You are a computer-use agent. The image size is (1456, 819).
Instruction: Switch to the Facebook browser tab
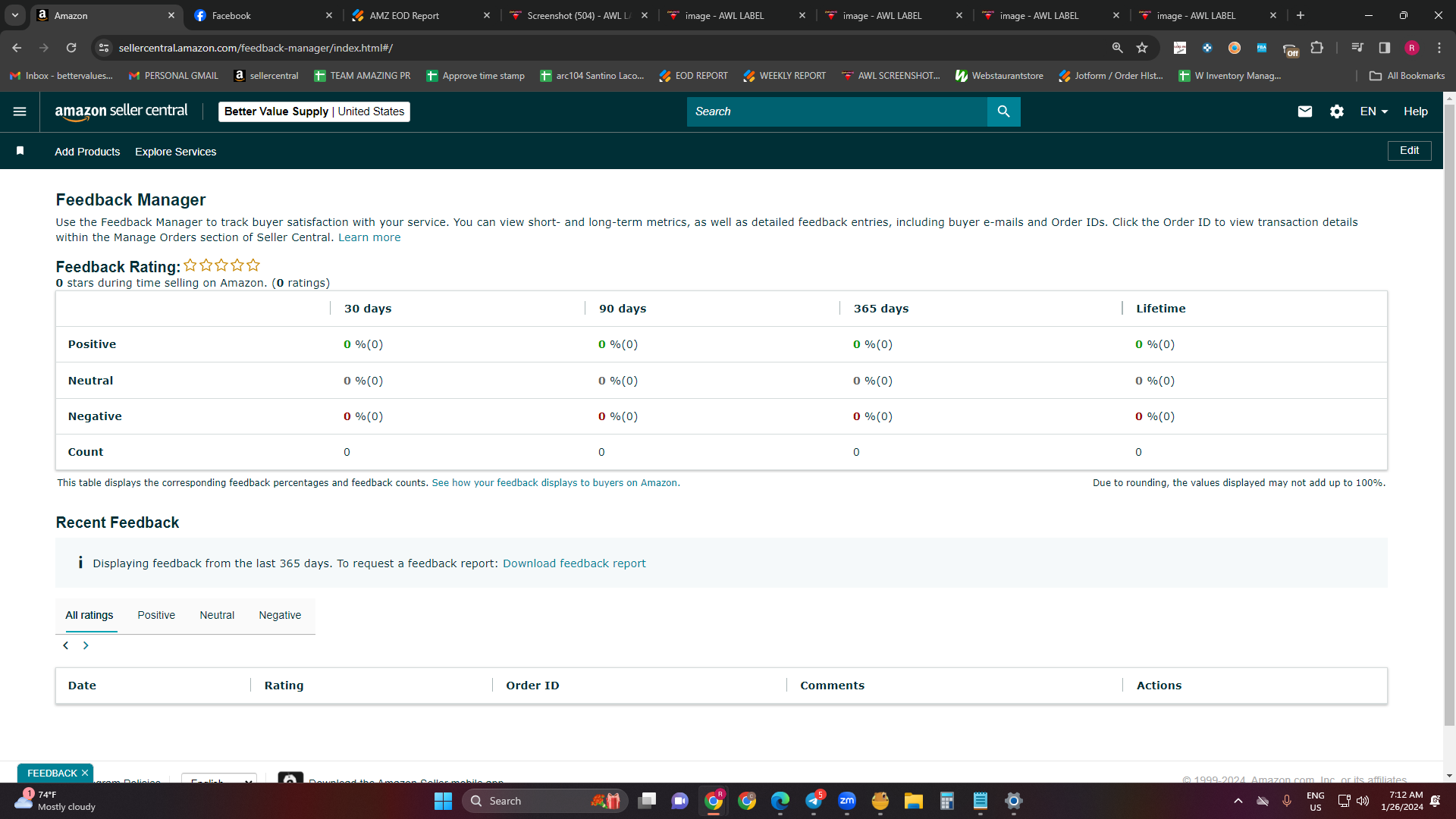tap(262, 15)
